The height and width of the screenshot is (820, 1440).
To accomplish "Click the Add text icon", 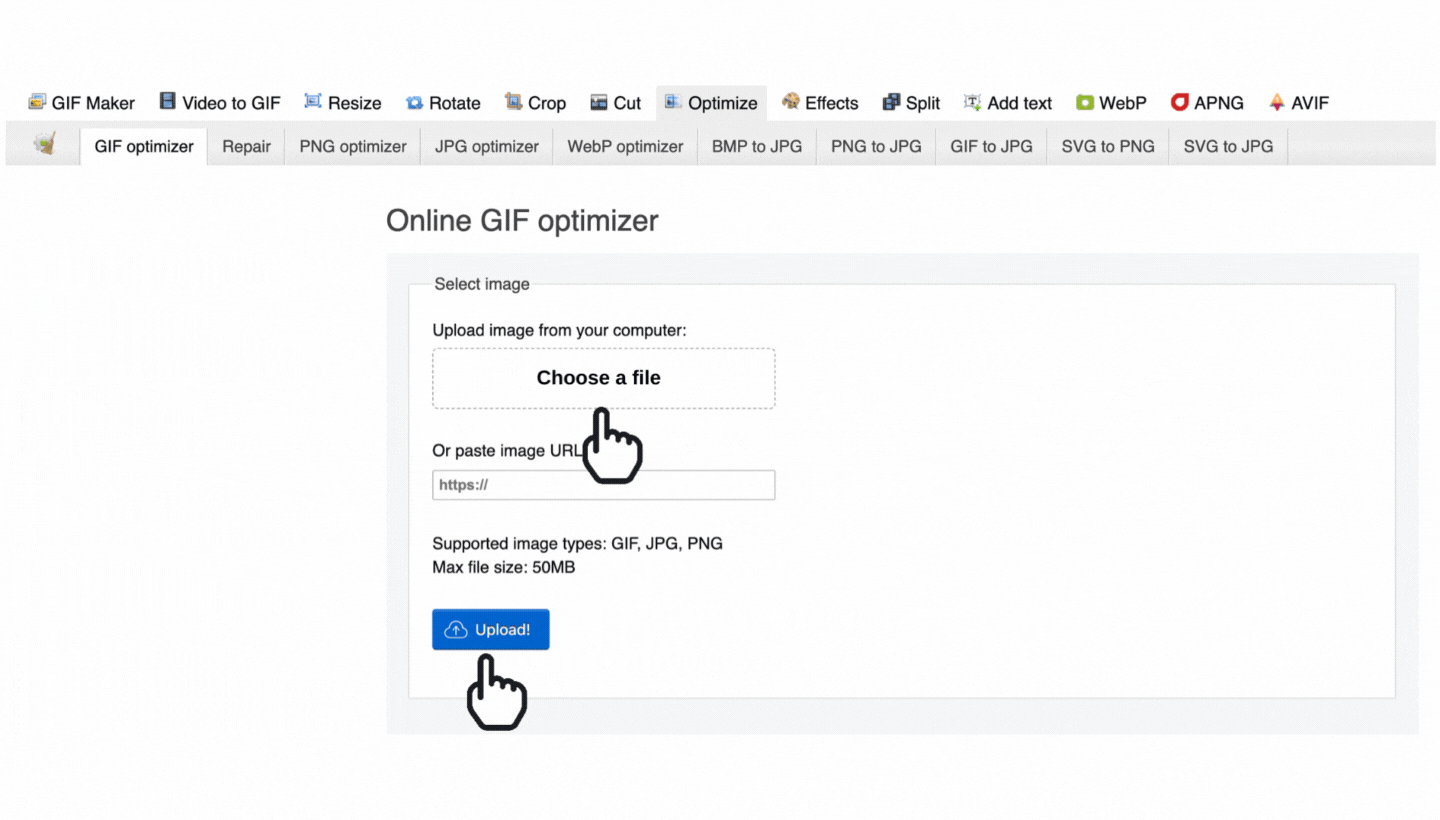I will 972,103.
